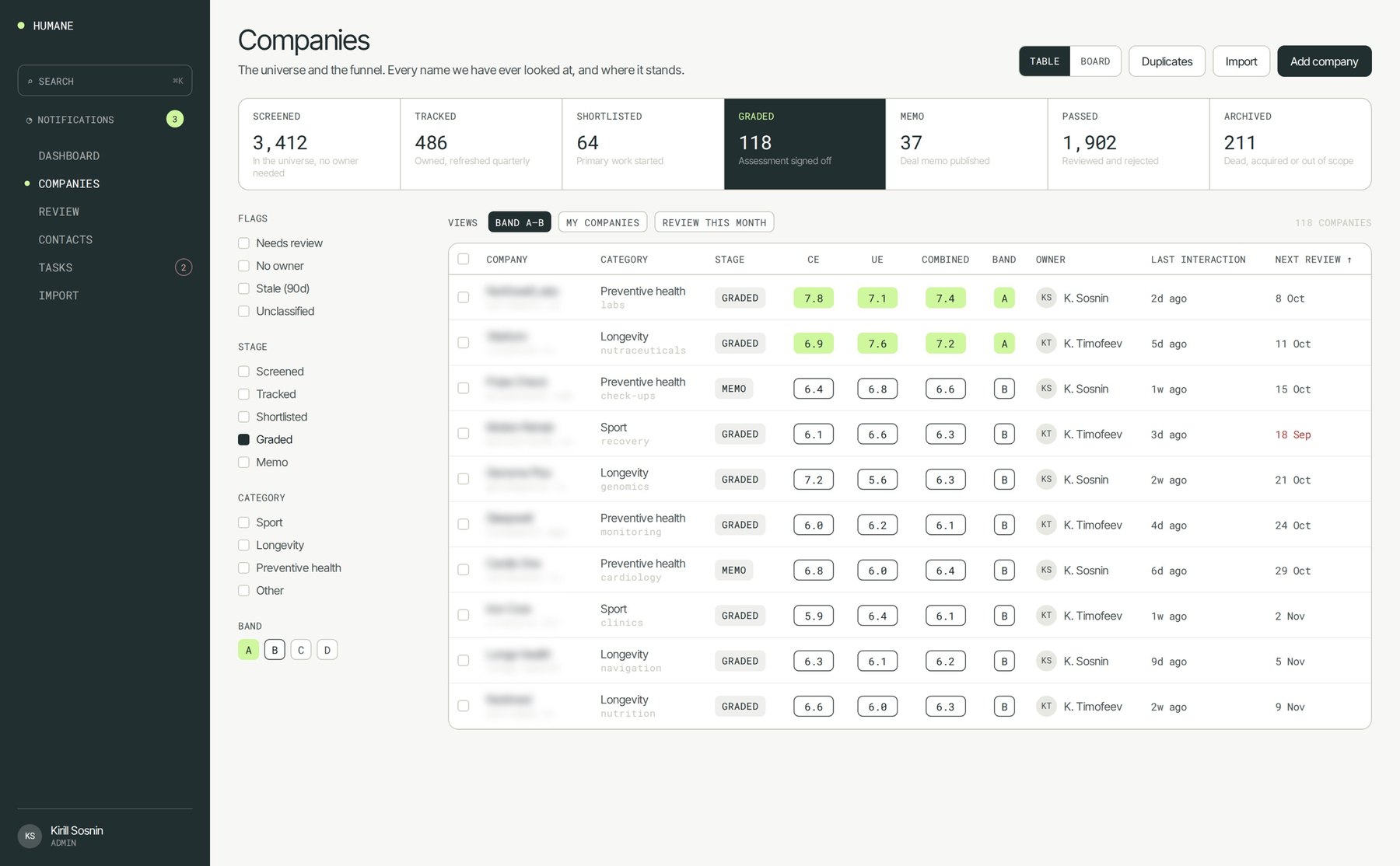Image resolution: width=1400 pixels, height=866 pixels.
Task: Click the Import button in header
Action: (x=1241, y=61)
